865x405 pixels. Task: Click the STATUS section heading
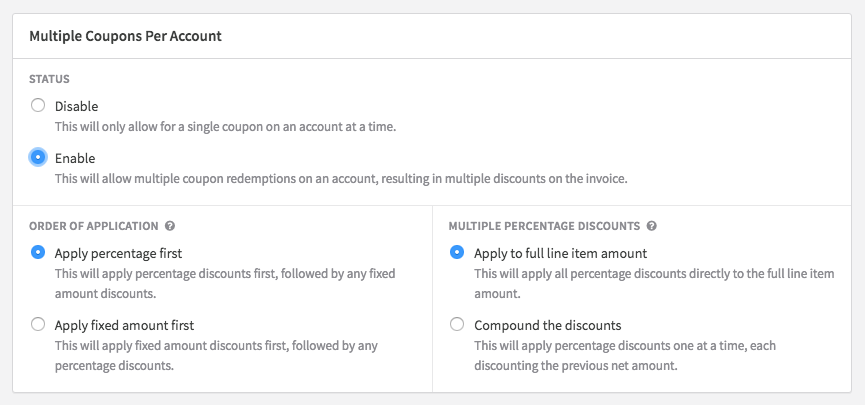click(49, 78)
